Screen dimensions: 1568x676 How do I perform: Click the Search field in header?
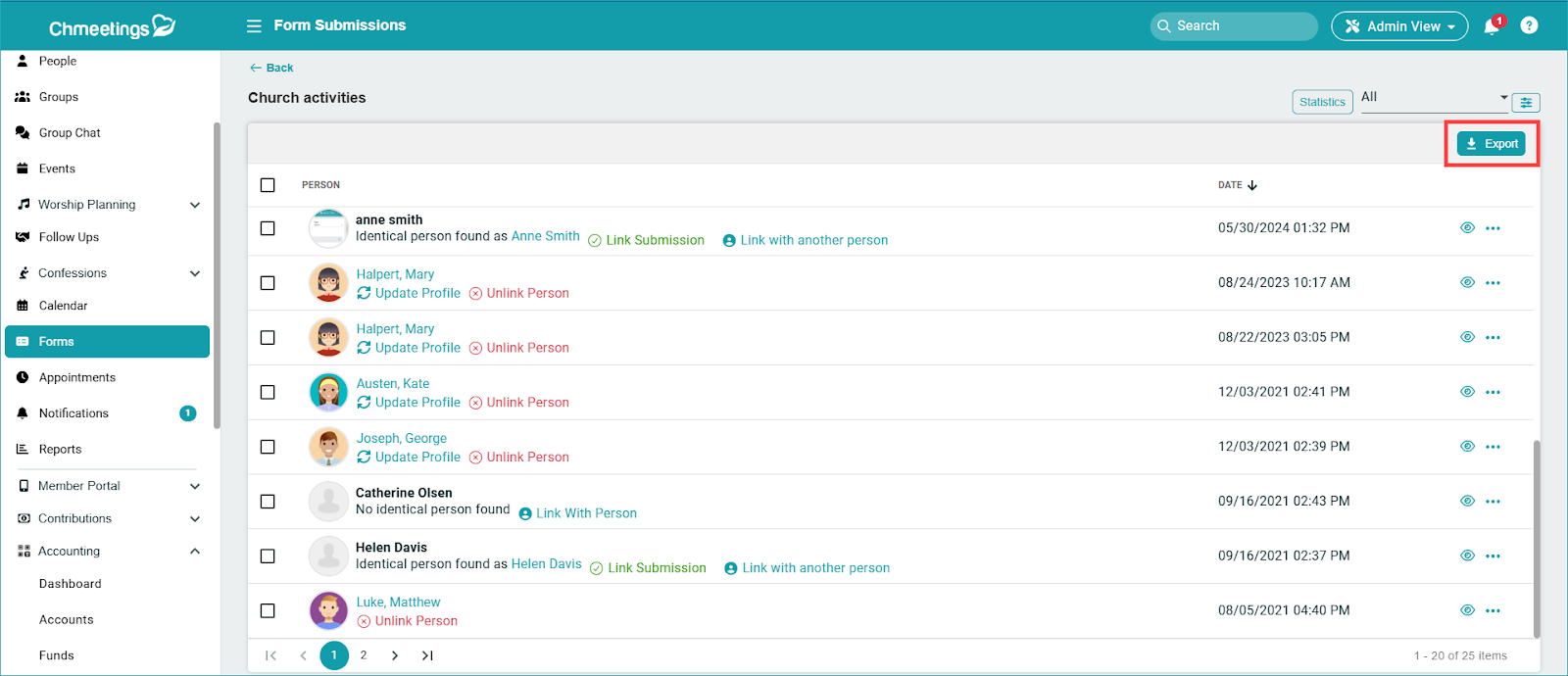tap(1234, 26)
